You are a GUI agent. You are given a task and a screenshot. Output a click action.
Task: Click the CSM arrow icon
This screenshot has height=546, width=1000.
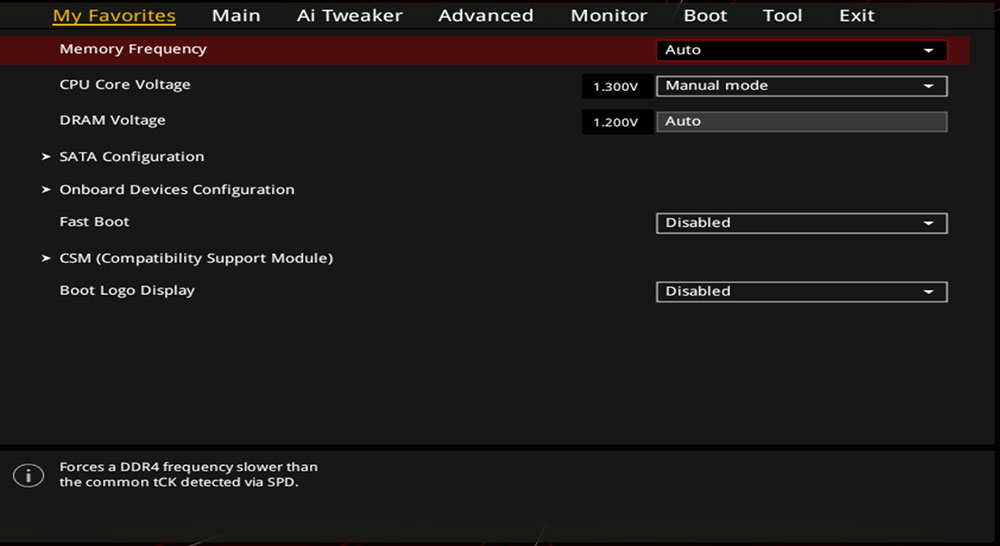(46, 258)
